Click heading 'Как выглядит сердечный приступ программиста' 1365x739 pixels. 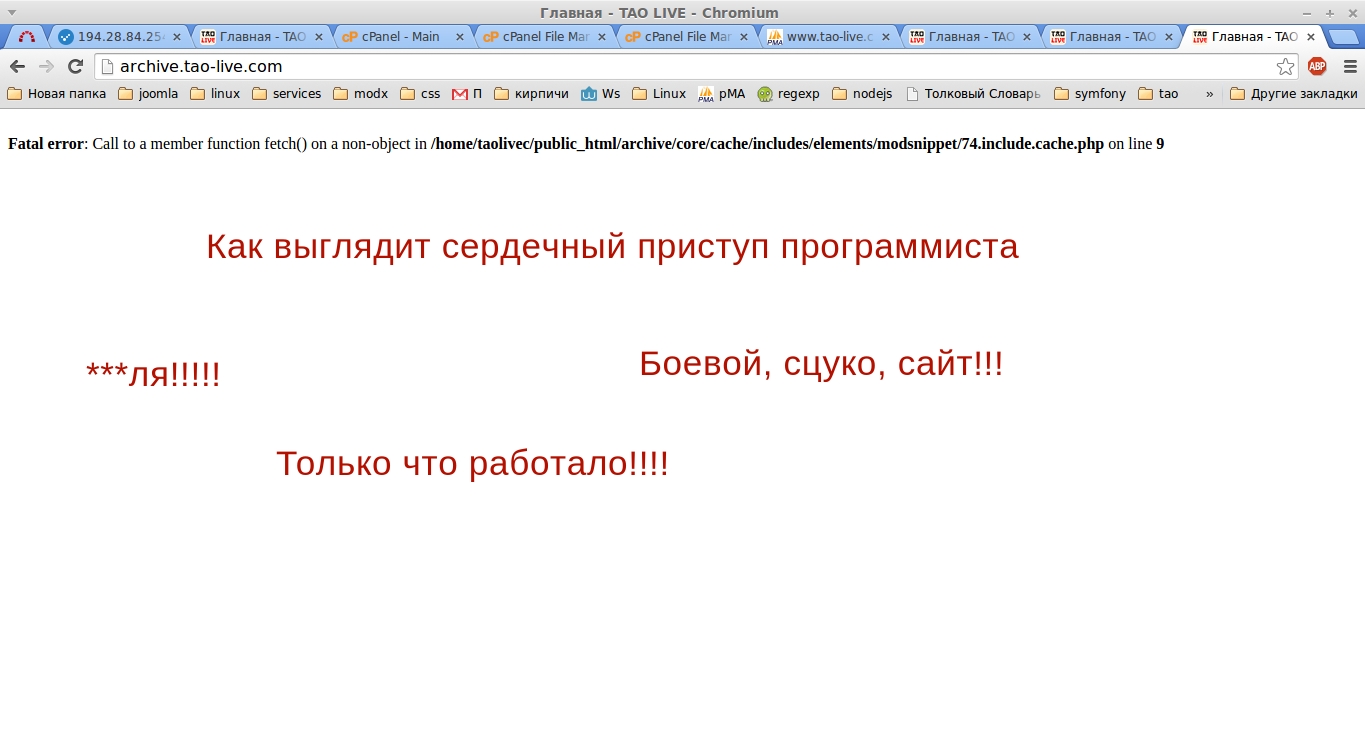[612, 247]
